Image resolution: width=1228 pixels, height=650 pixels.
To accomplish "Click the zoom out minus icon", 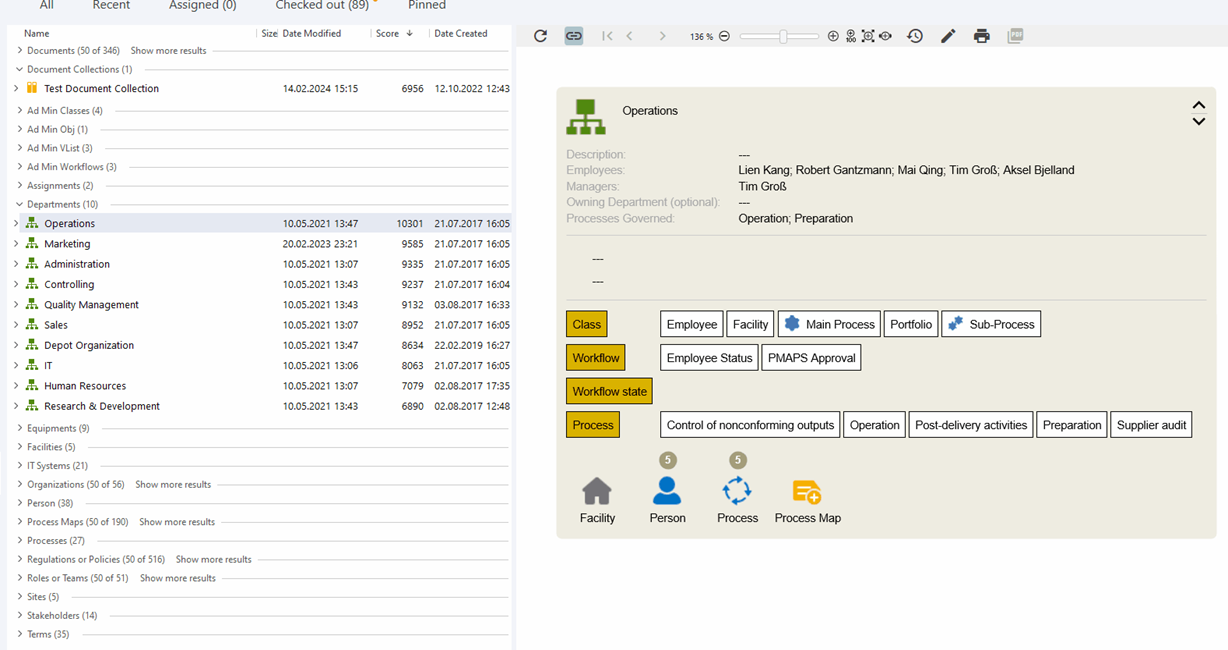I will click(724, 36).
